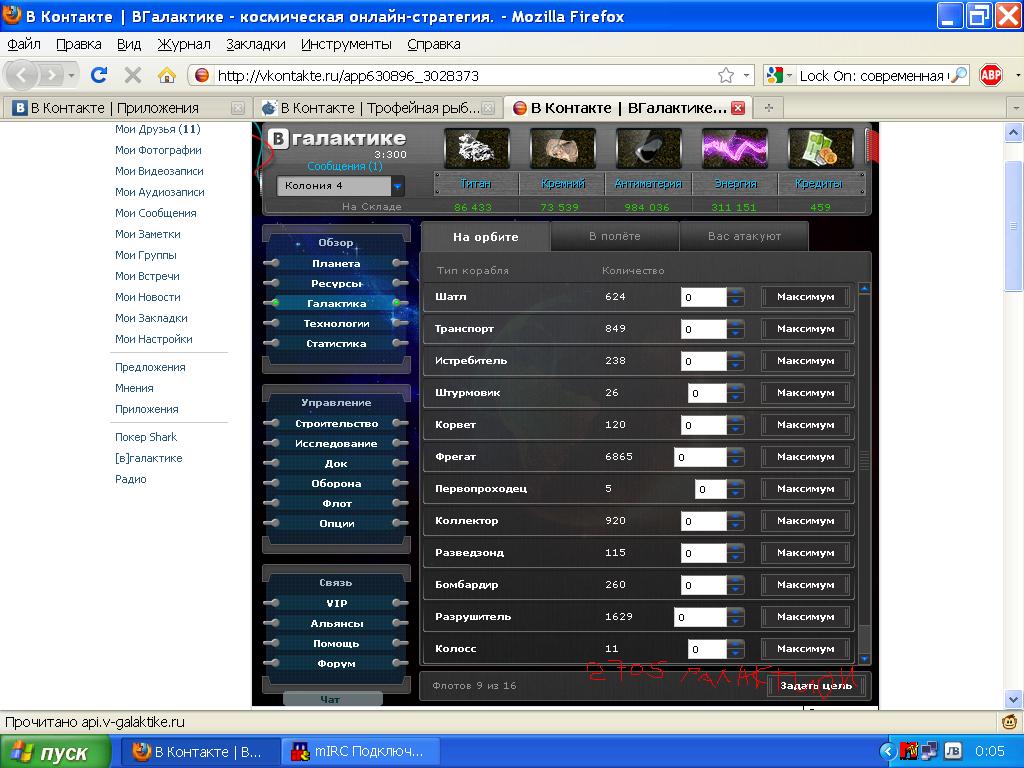This screenshot has width=1024, height=768.
Task: Go to browser Home page icon
Action: tap(167, 75)
